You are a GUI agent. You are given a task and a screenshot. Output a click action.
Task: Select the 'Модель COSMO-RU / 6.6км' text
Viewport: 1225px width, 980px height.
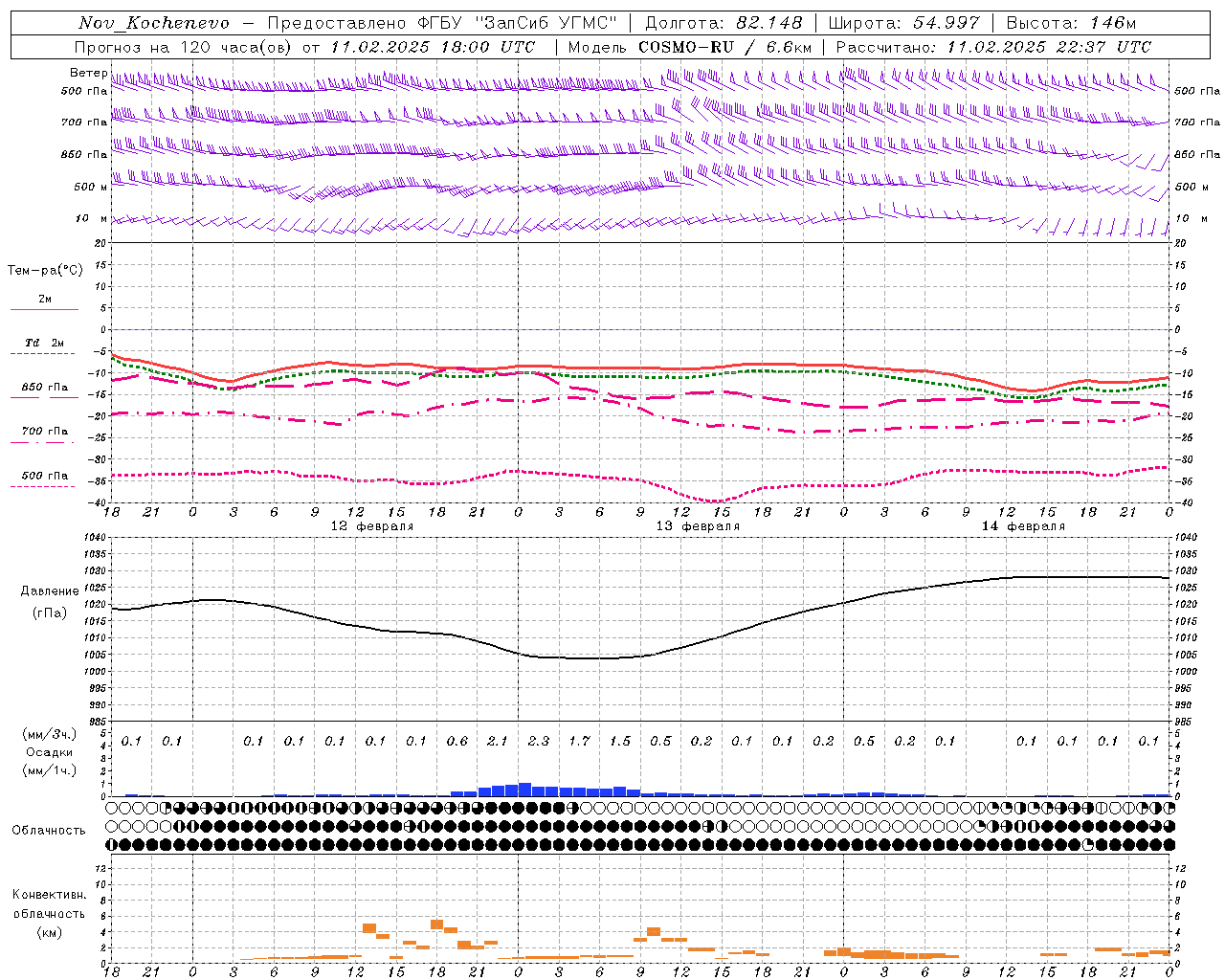690,47
